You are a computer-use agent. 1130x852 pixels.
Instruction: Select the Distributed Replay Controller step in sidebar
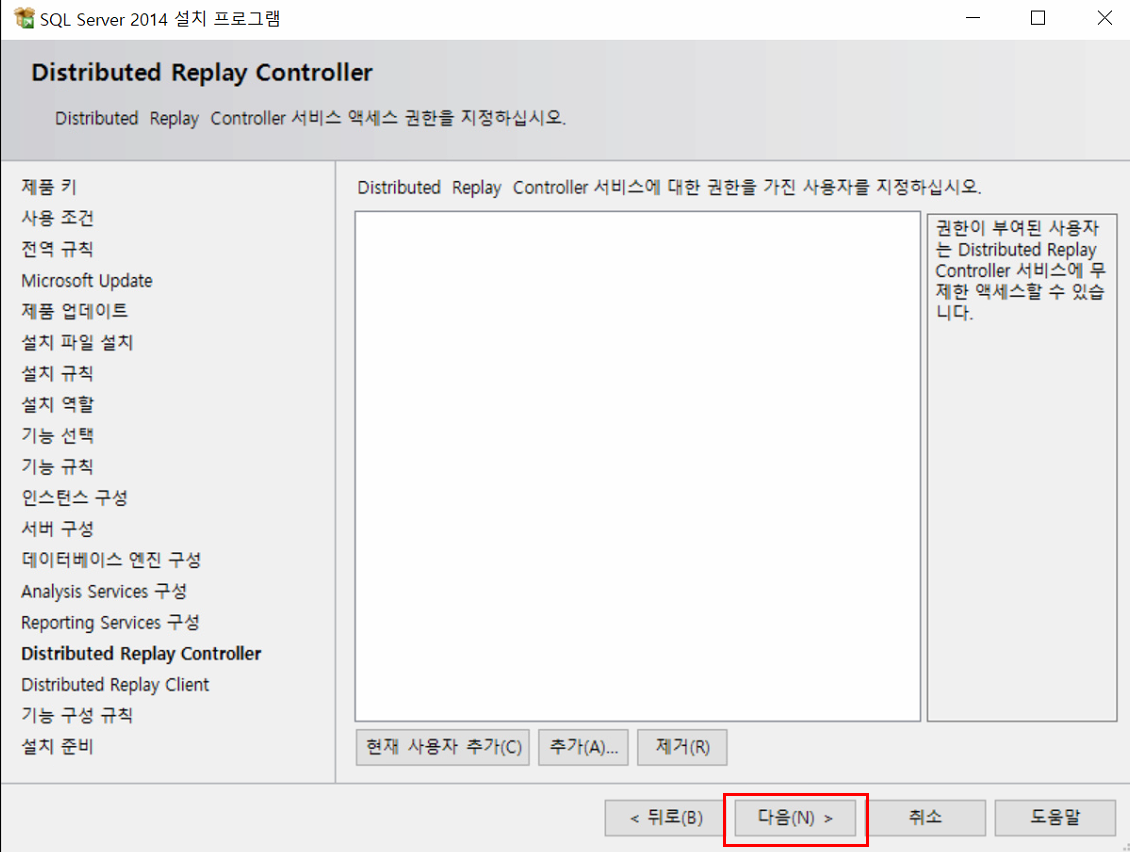coord(141,653)
